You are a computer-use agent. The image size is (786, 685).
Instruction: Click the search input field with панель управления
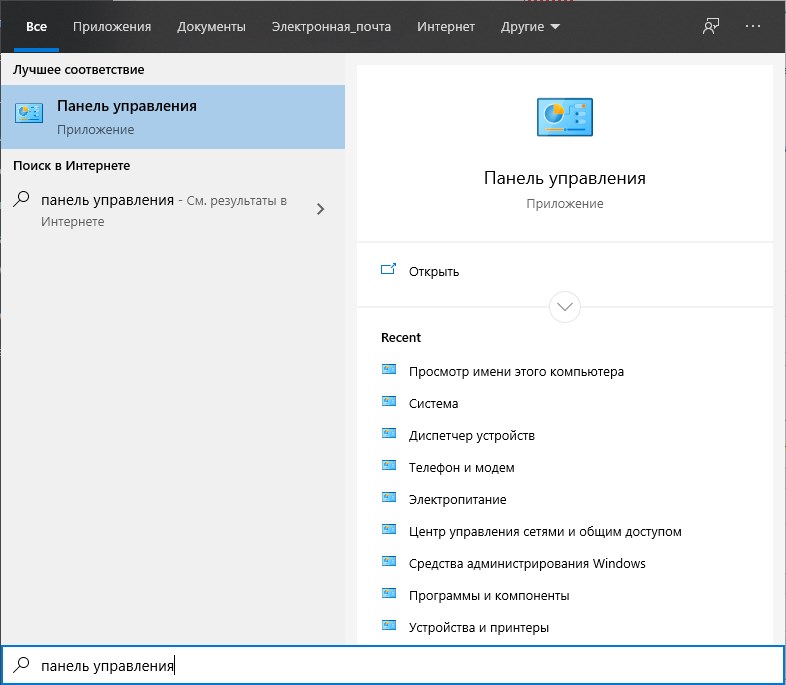[x=400, y=665]
